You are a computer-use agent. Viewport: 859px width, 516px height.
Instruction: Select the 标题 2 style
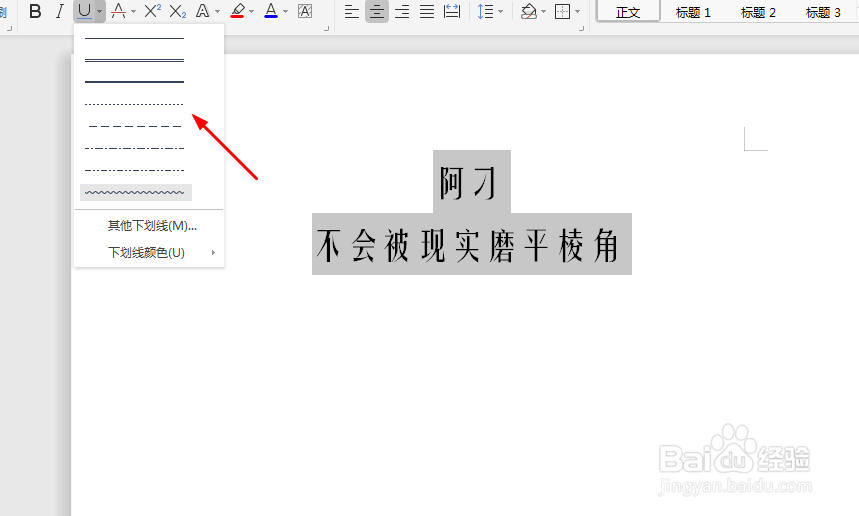[758, 12]
